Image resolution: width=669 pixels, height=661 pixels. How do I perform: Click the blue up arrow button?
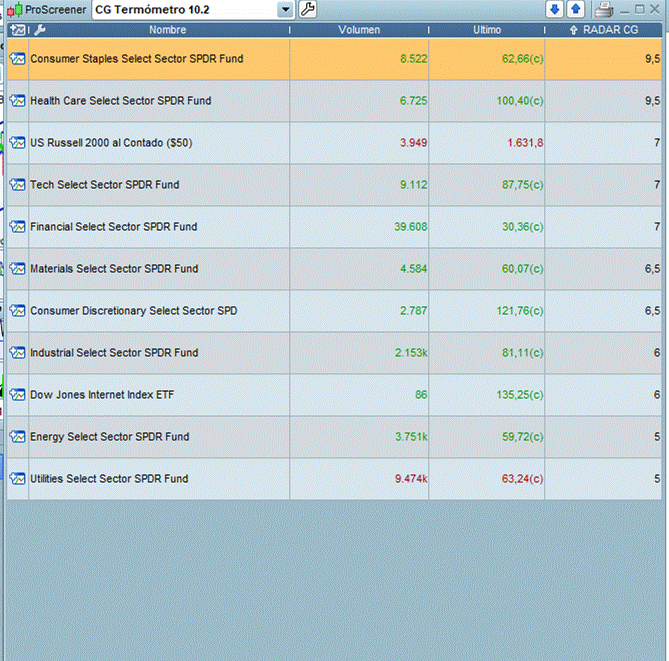coord(575,10)
